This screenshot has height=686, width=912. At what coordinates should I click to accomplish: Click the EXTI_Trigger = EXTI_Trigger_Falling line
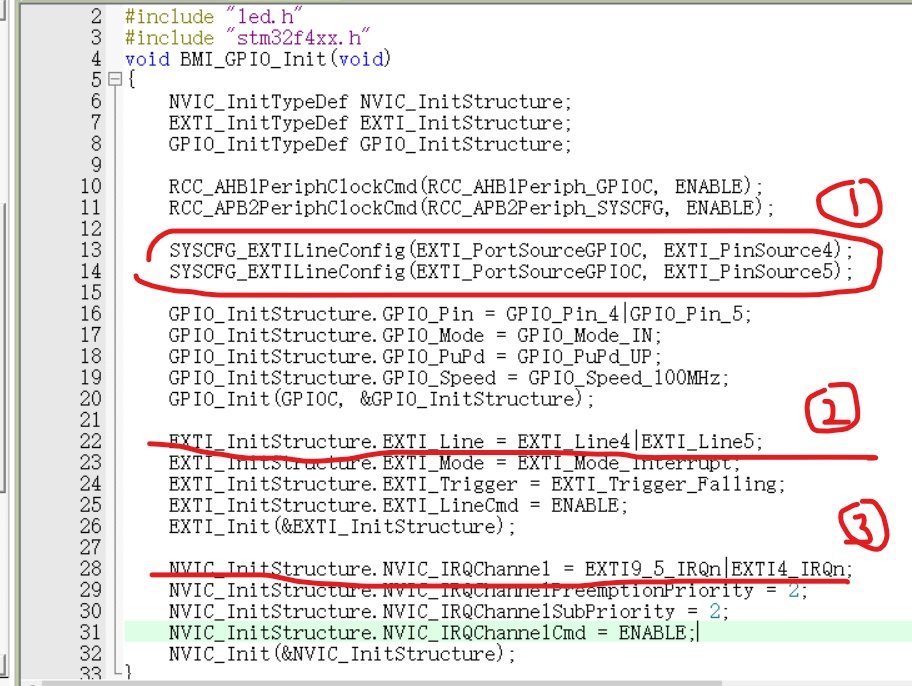point(477,484)
